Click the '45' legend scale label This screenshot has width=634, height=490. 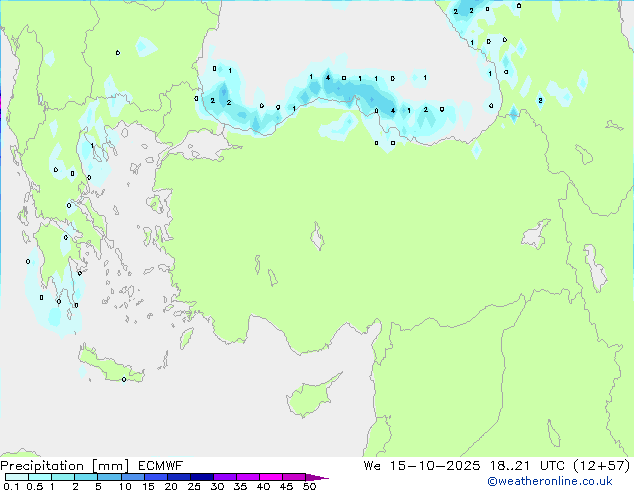click(x=286, y=486)
